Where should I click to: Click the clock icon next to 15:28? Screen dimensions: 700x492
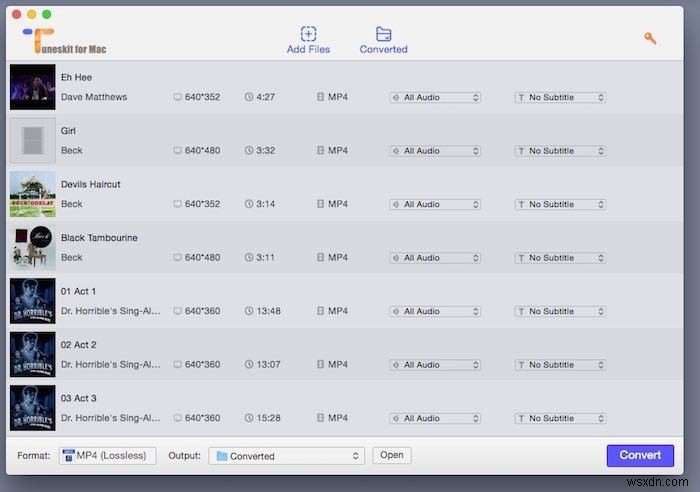coord(249,418)
